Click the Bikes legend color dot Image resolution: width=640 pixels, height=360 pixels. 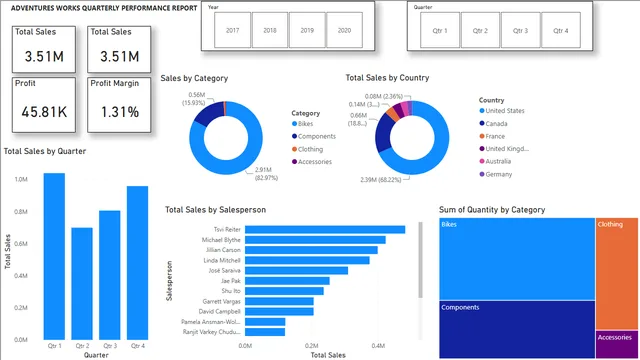pos(294,124)
